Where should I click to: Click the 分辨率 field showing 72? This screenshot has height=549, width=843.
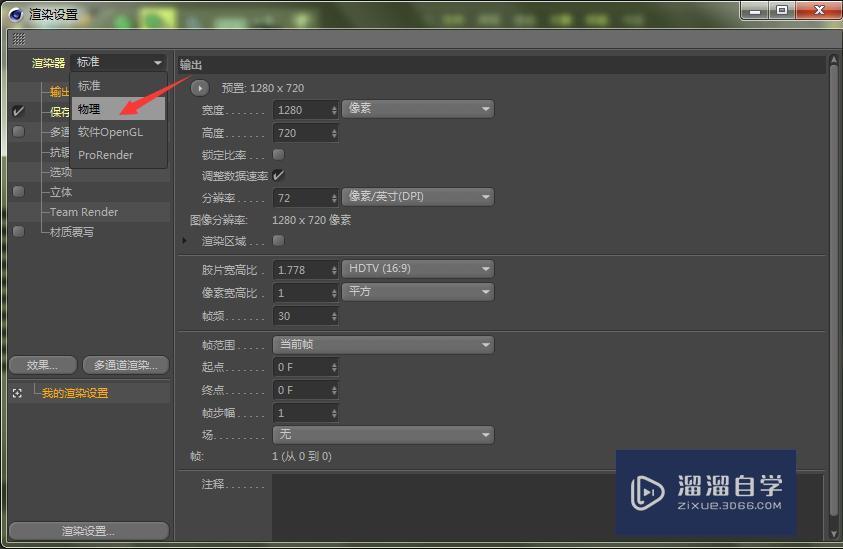point(301,198)
